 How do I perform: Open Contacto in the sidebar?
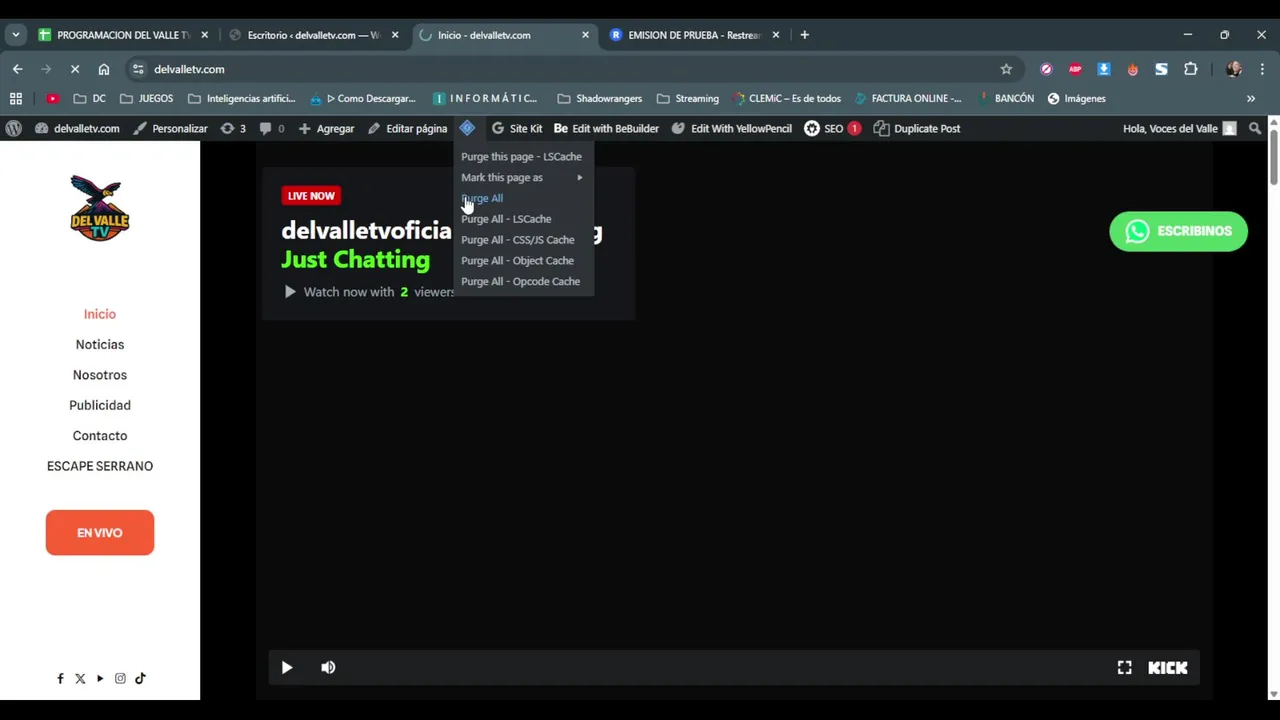click(x=100, y=436)
